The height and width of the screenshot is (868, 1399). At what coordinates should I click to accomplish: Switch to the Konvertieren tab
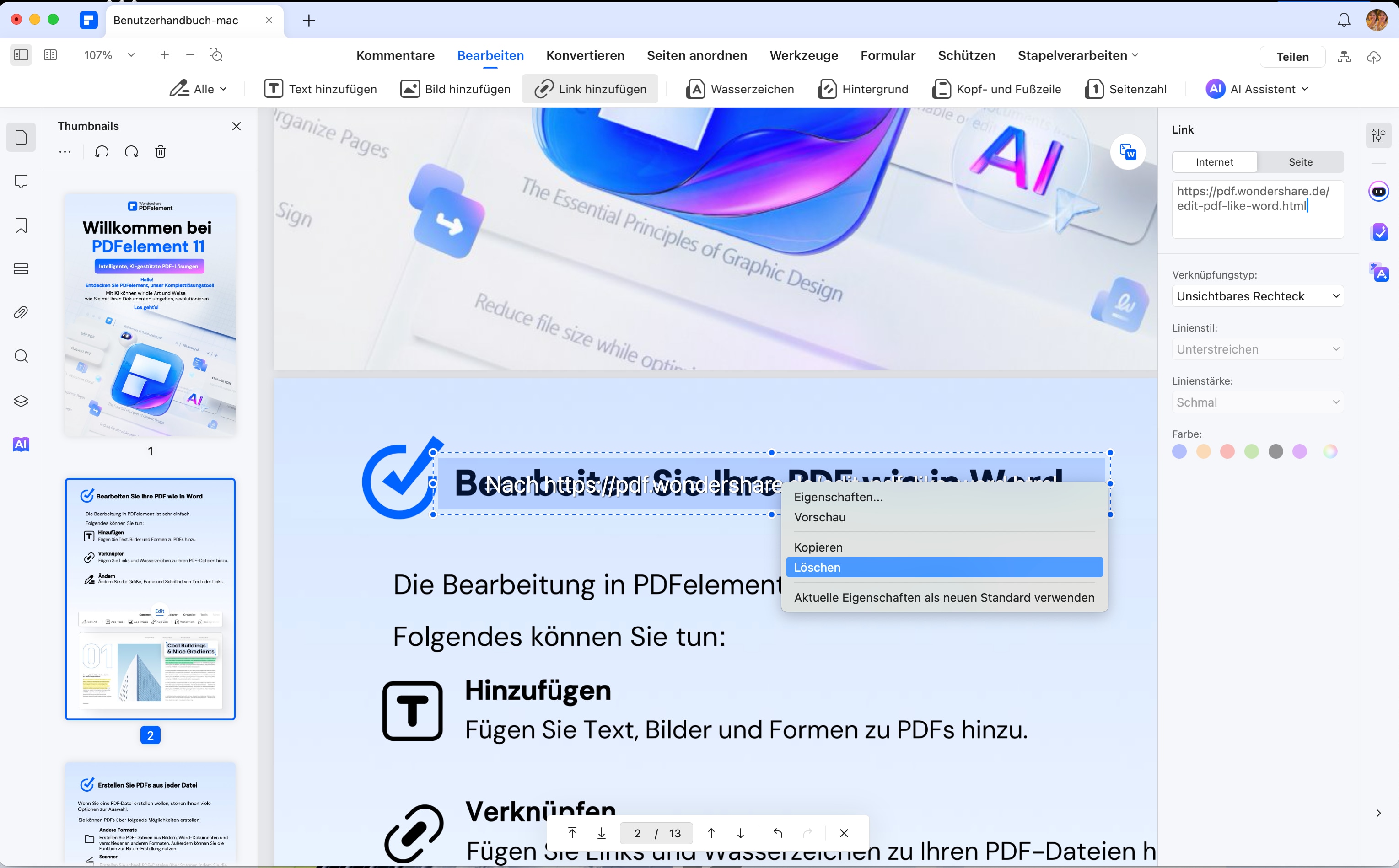click(x=585, y=56)
